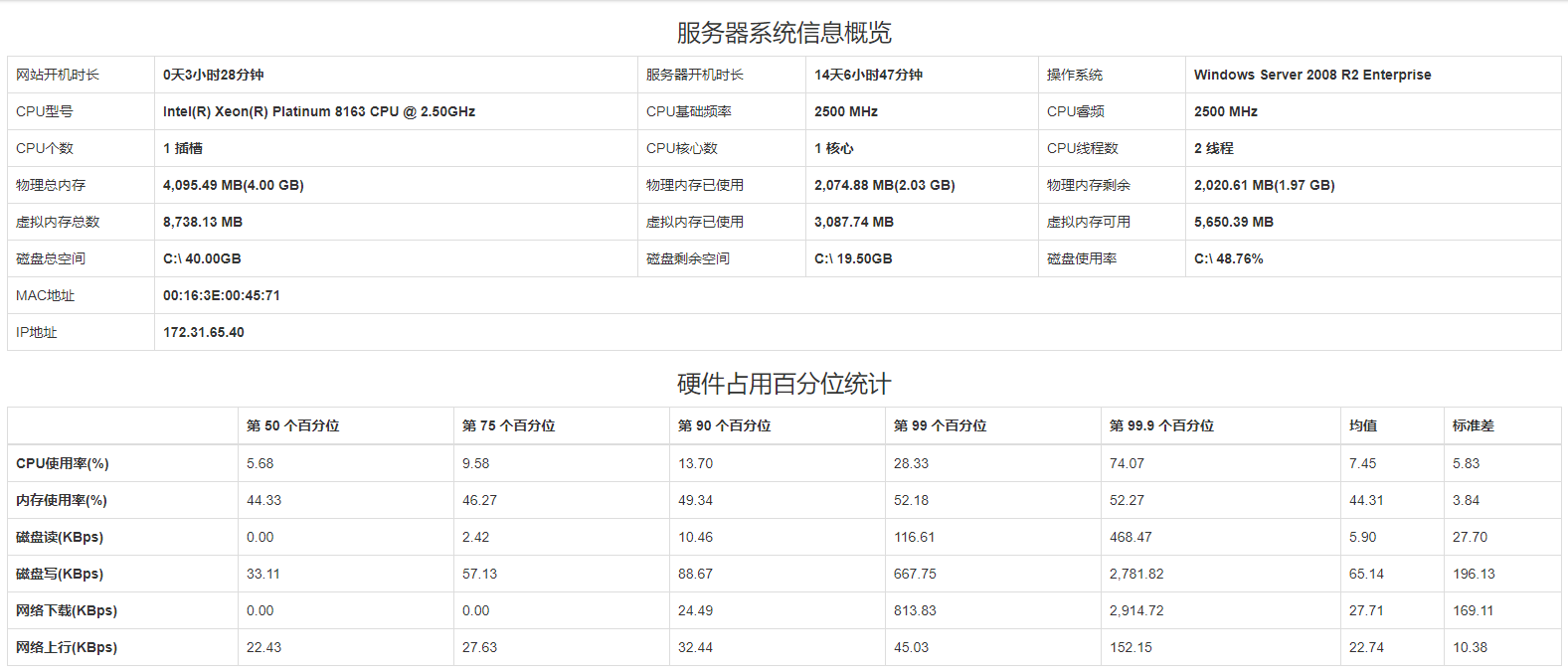
Task: Click CPU mean value 7.45
Action: click(x=1363, y=463)
